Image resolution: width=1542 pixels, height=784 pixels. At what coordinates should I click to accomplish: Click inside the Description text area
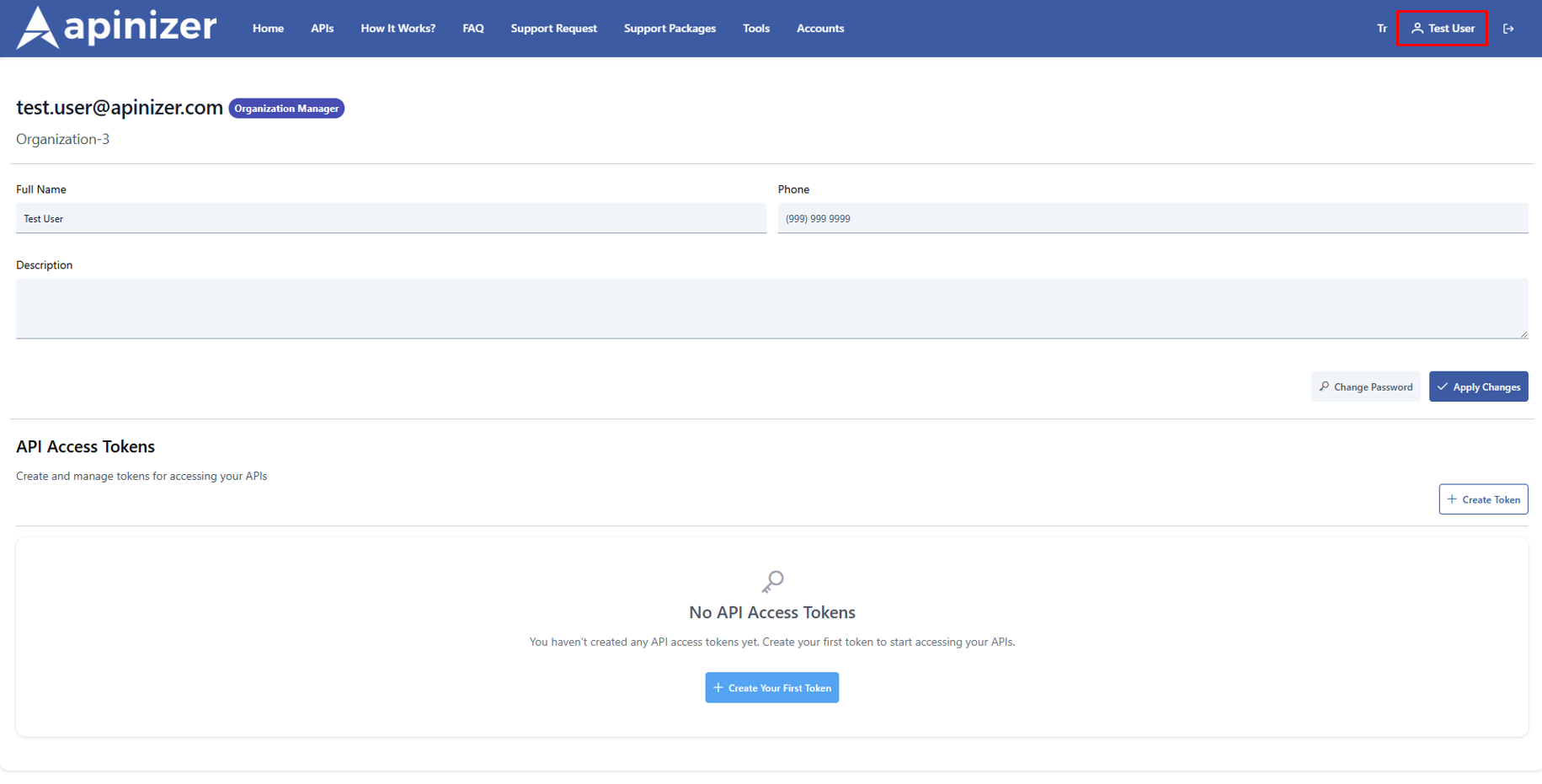[x=771, y=308]
